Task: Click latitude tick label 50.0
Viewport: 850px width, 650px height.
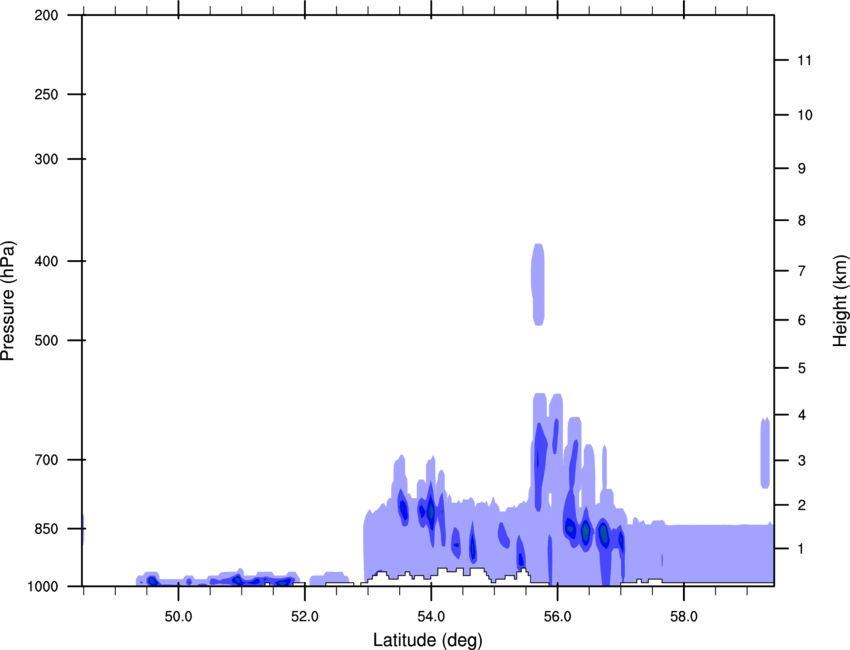Action: (178, 617)
